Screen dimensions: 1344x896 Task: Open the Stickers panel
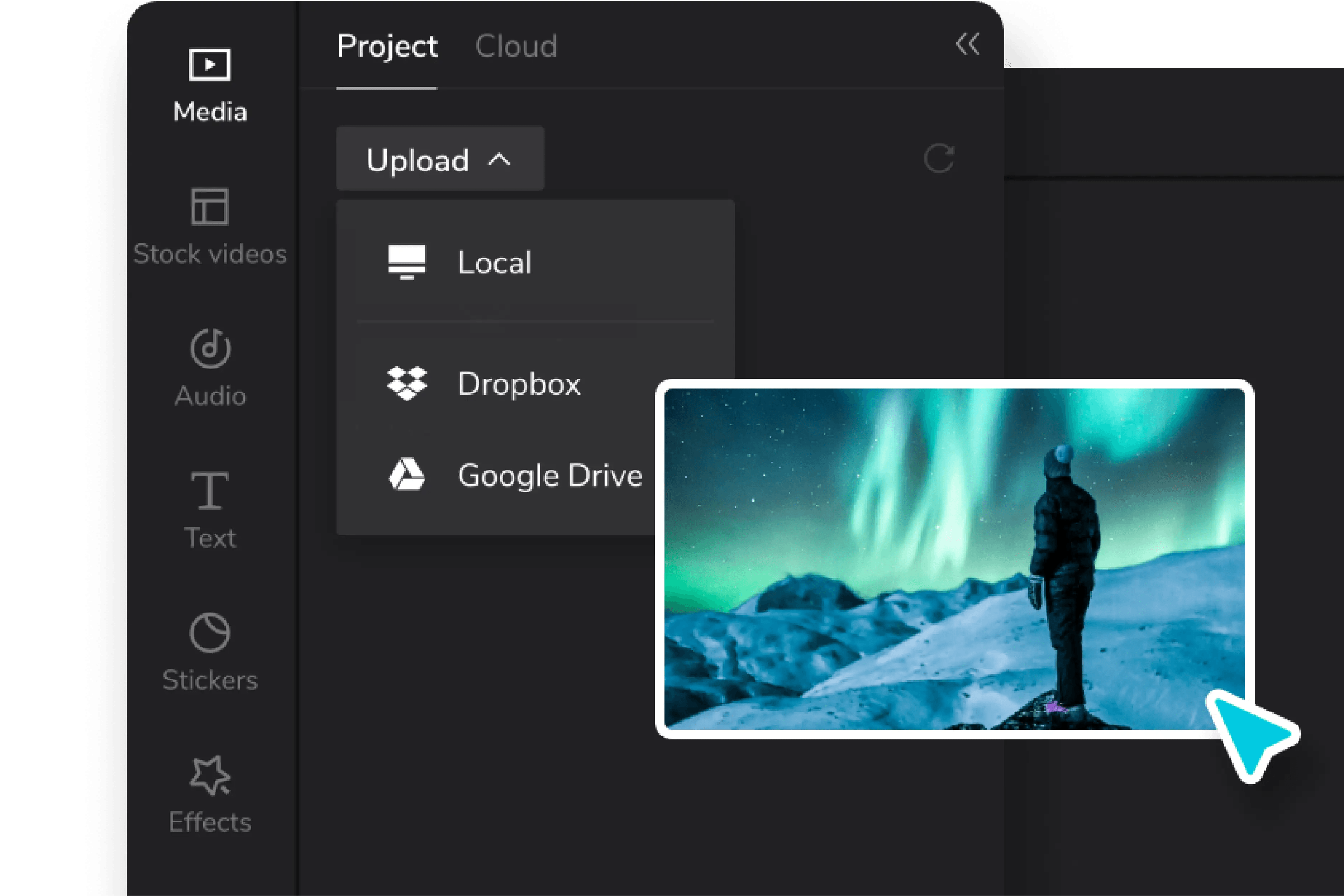tap(210, 653)
